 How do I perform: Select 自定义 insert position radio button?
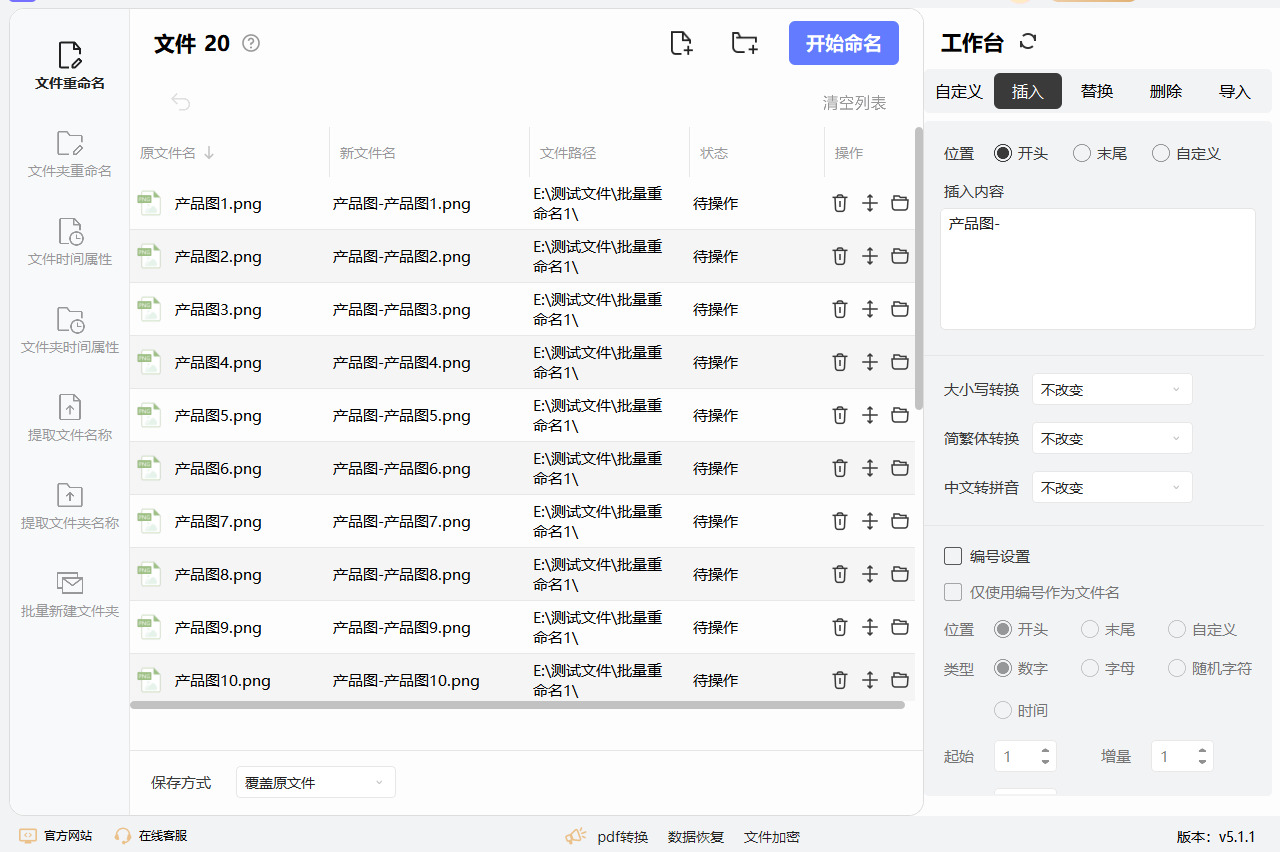point(1161,153)
